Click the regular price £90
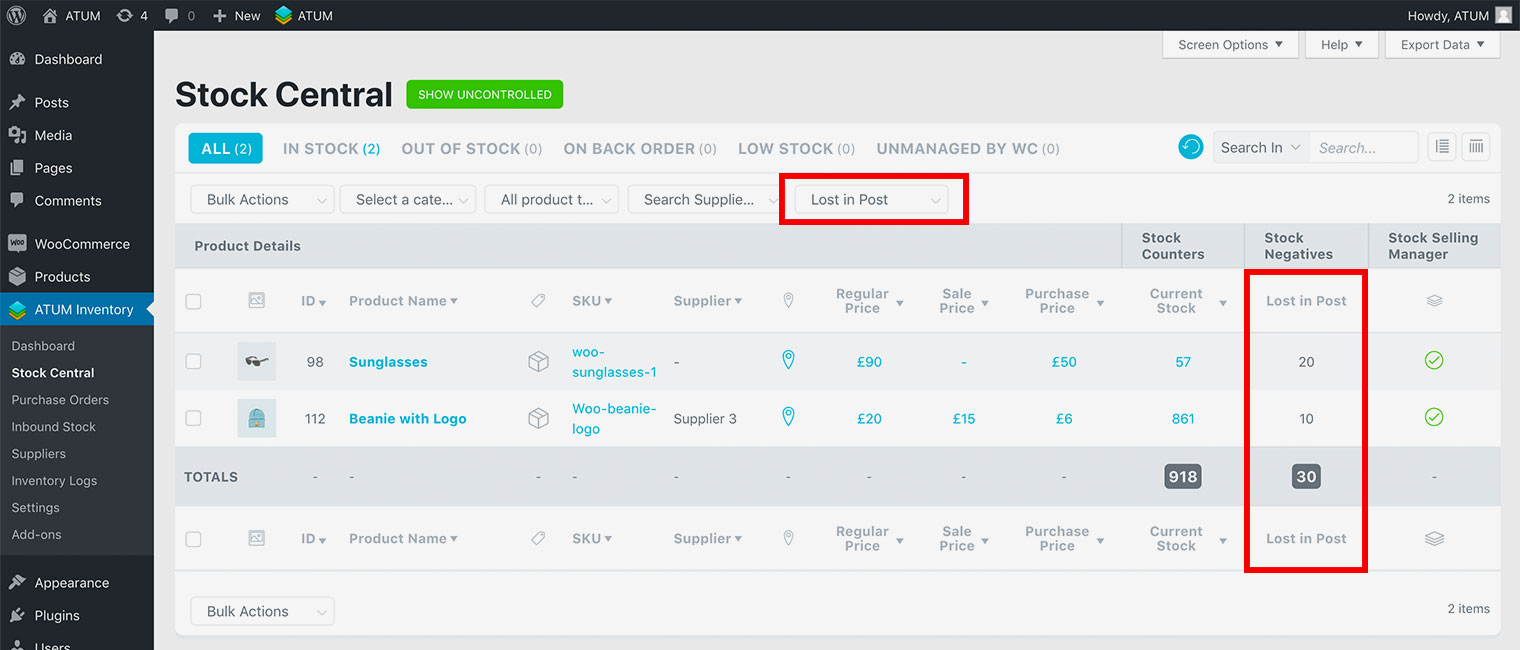 [x=869, y=362]
